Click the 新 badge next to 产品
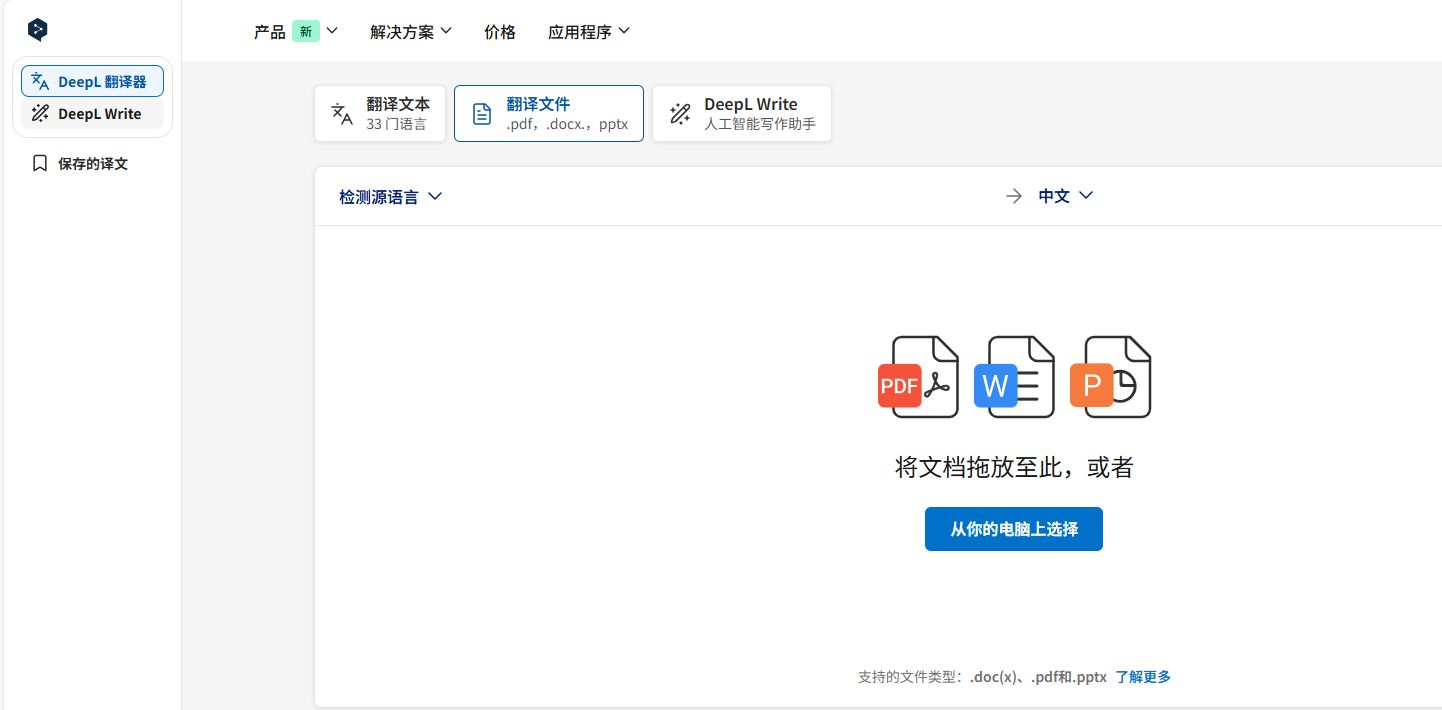Viewport: 1442px width, 710px height. [x=306, y=32]
